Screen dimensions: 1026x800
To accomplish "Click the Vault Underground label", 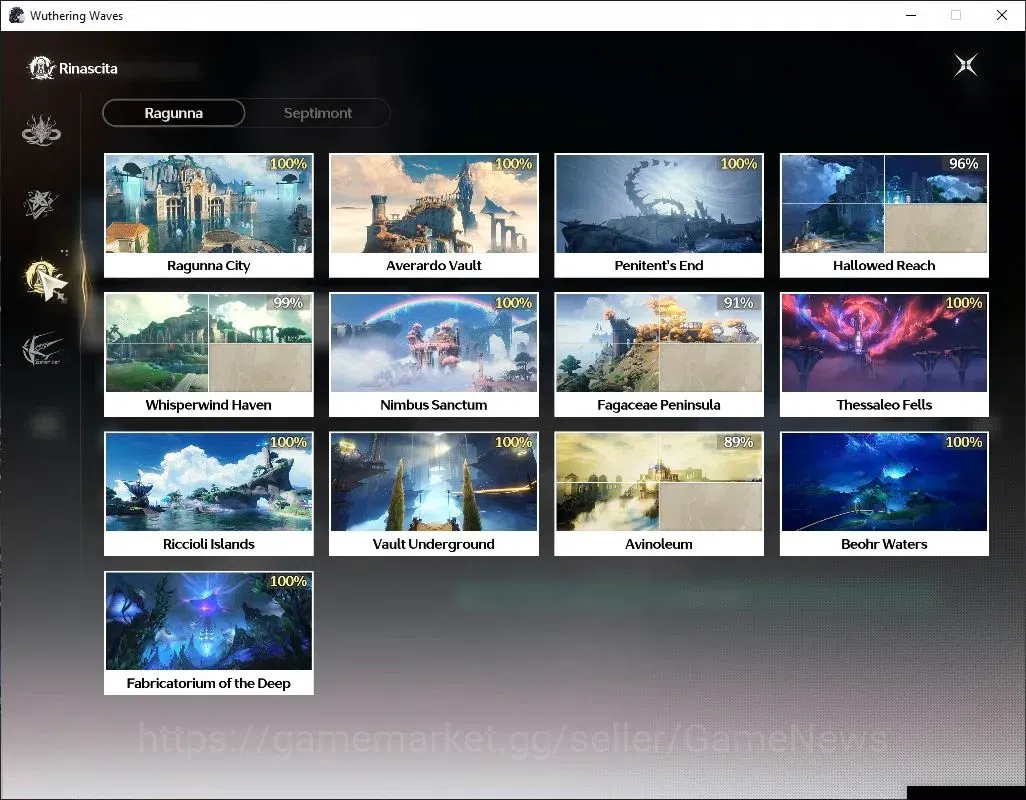I will coord(434,544).
